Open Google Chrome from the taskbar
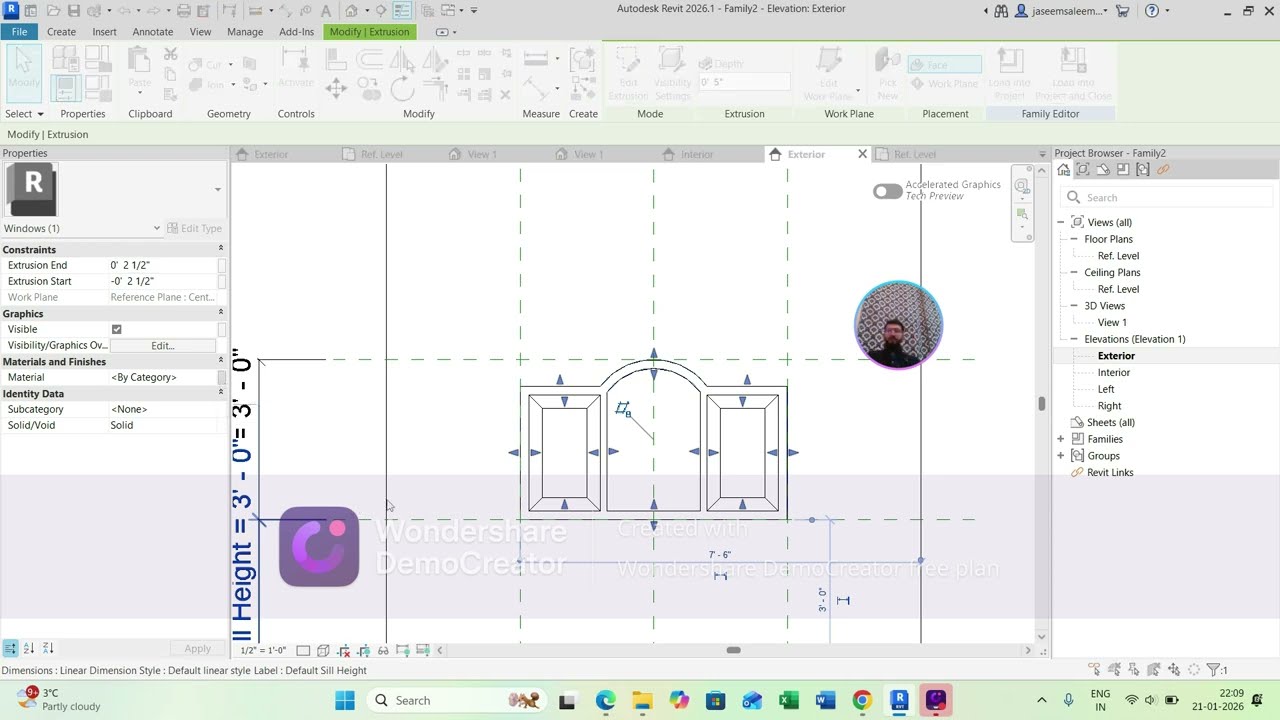 [862, 700]
